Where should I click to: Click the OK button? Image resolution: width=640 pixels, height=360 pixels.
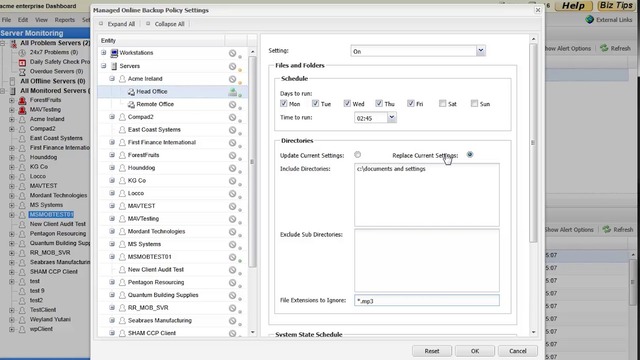point(475,351)
